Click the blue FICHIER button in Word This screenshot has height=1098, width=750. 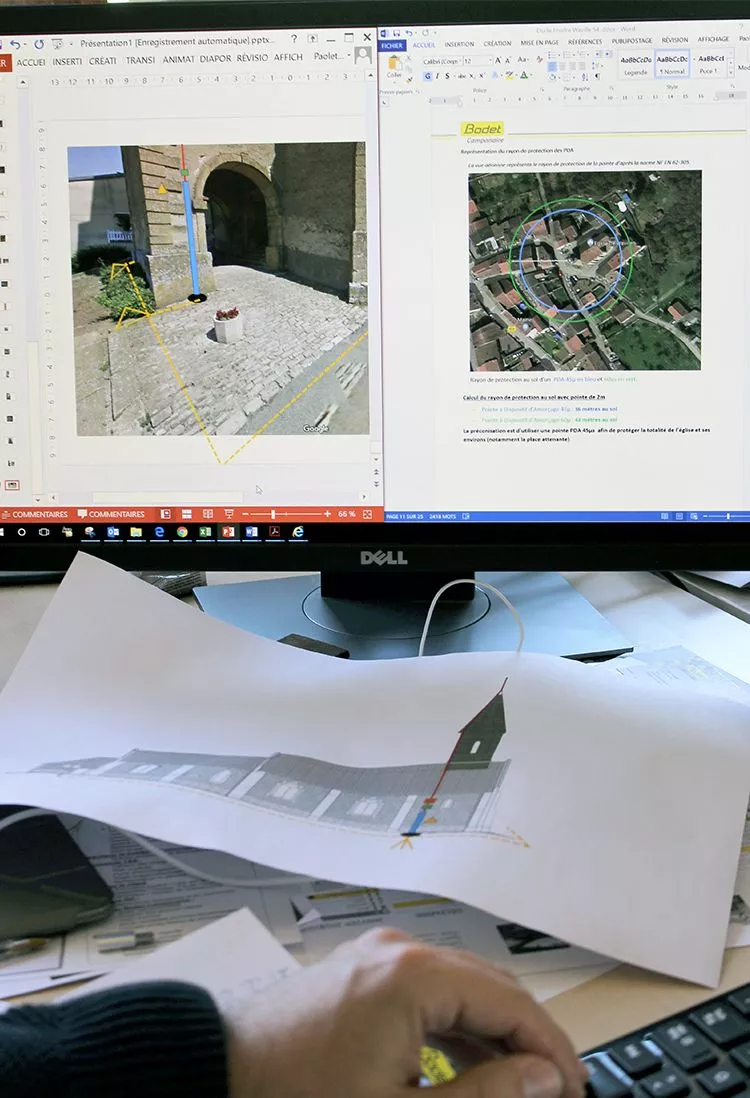(x=392, y=45)
